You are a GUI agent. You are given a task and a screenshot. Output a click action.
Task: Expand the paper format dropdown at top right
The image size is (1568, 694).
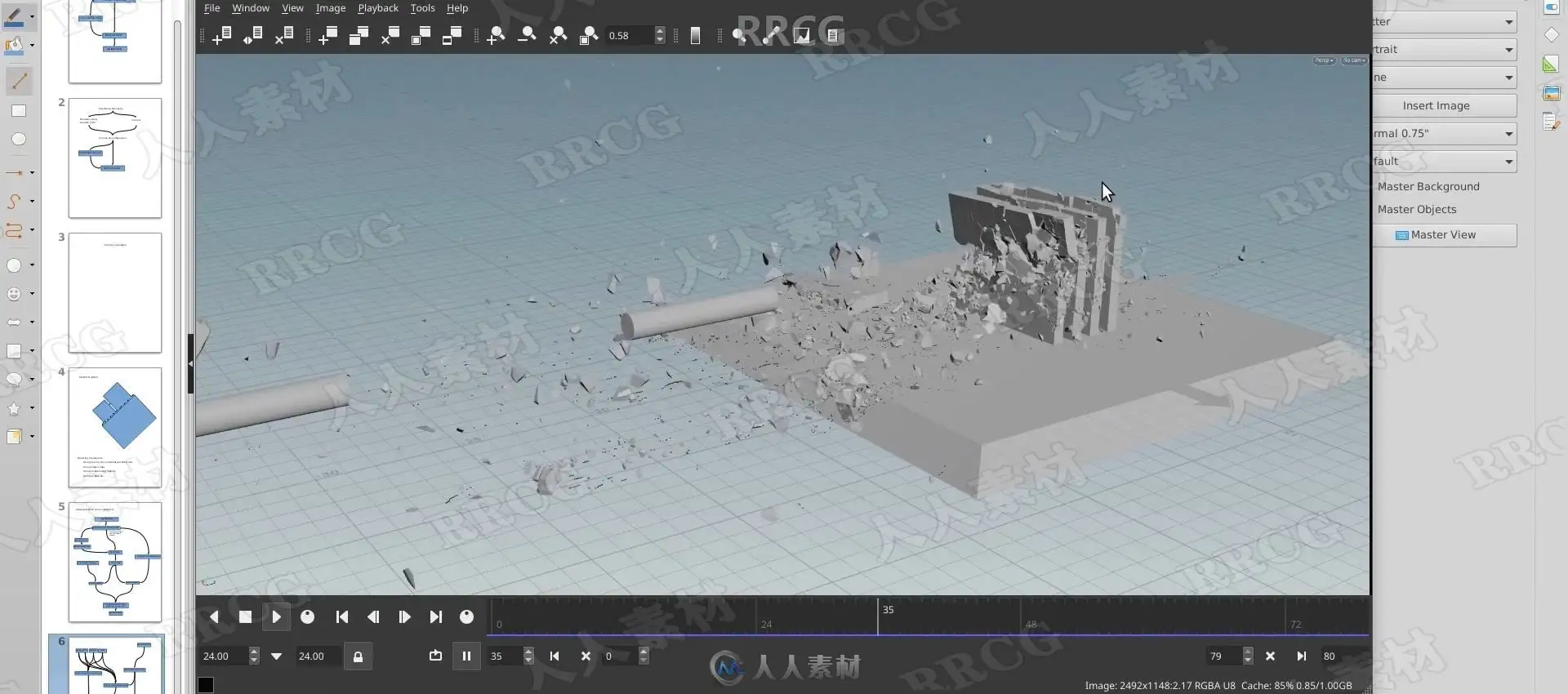click(x=1444, y=22)
